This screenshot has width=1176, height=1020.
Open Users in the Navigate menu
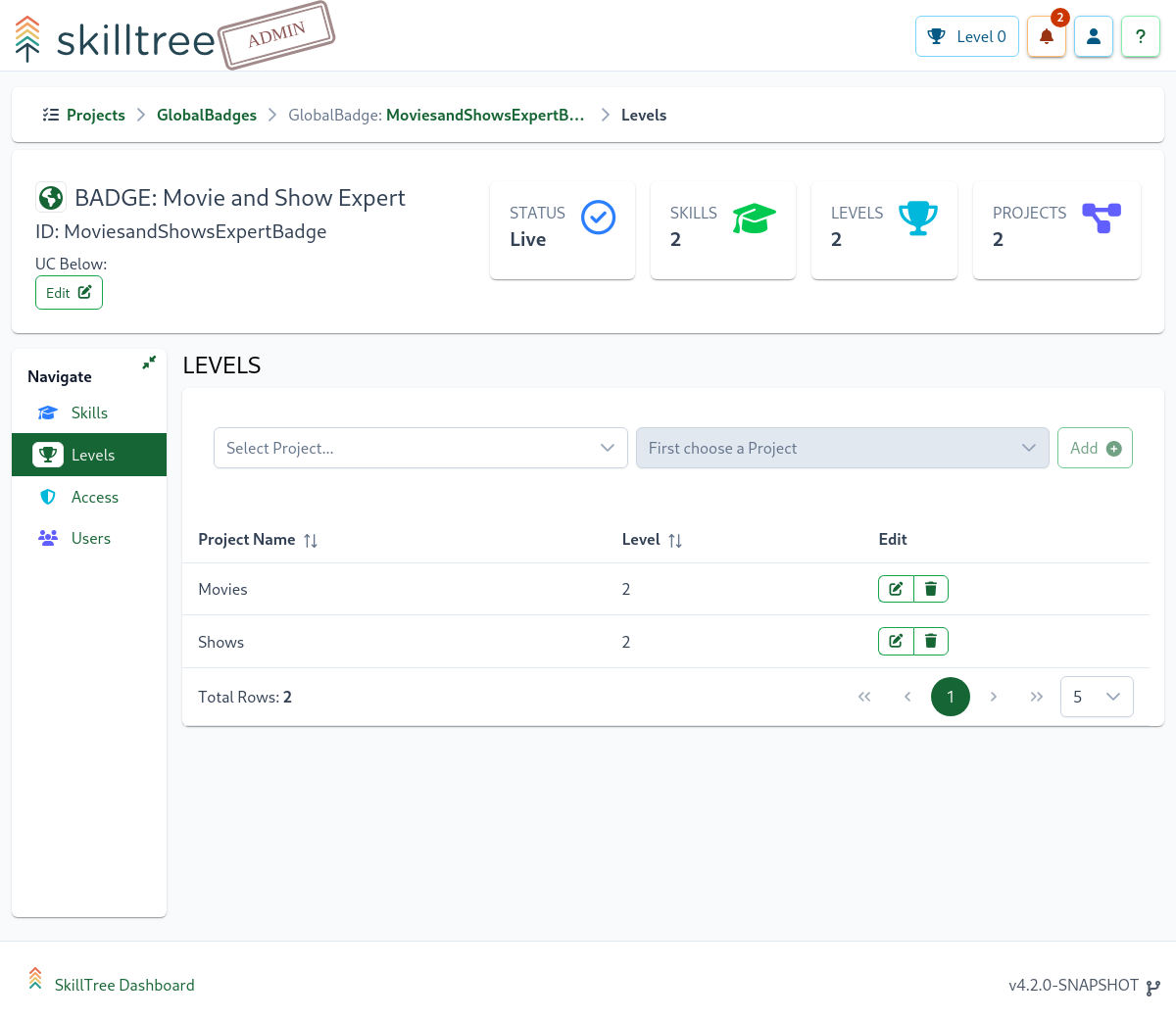(x=90, y=538)
